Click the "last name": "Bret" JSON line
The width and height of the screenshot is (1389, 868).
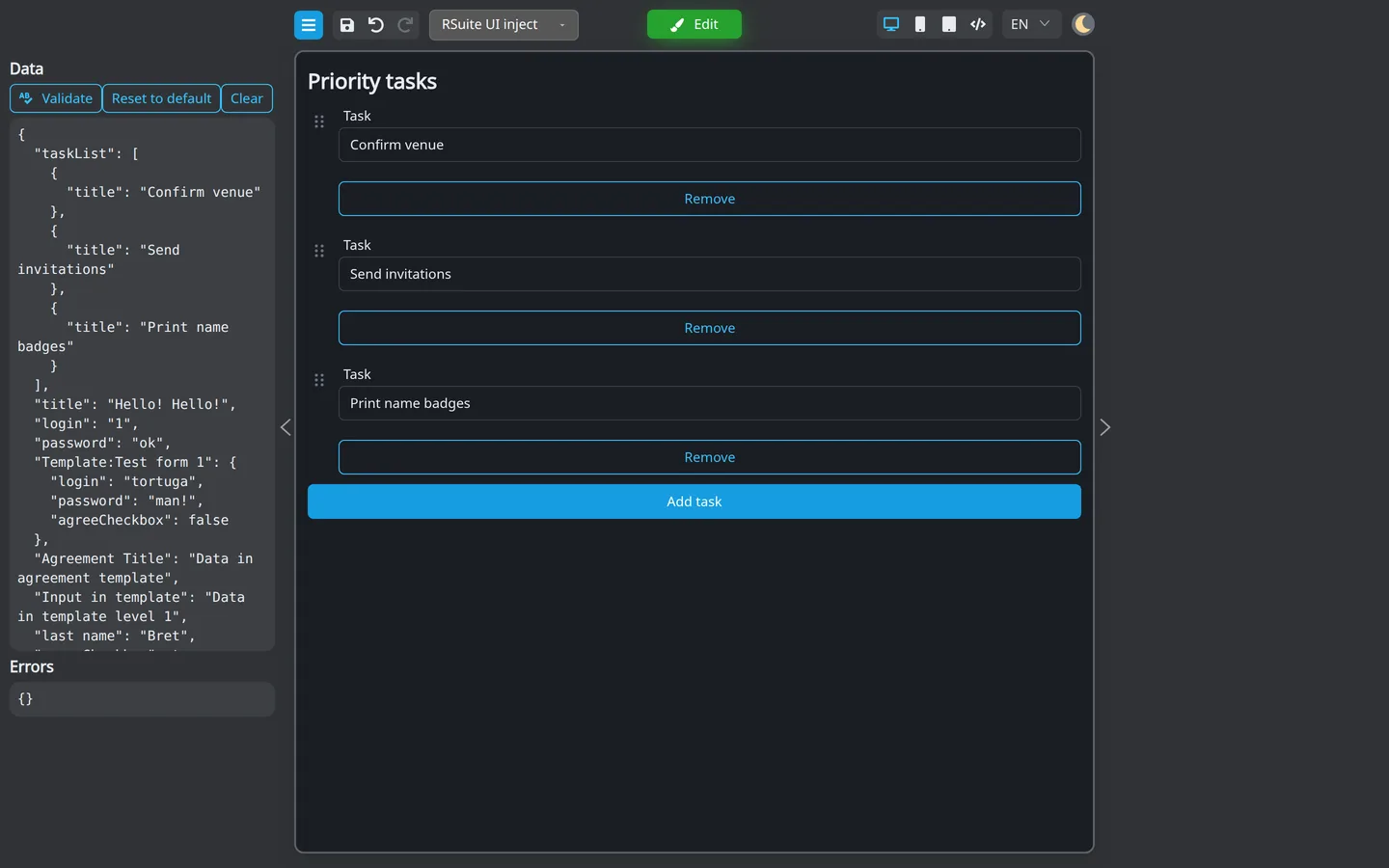point(115,636)
